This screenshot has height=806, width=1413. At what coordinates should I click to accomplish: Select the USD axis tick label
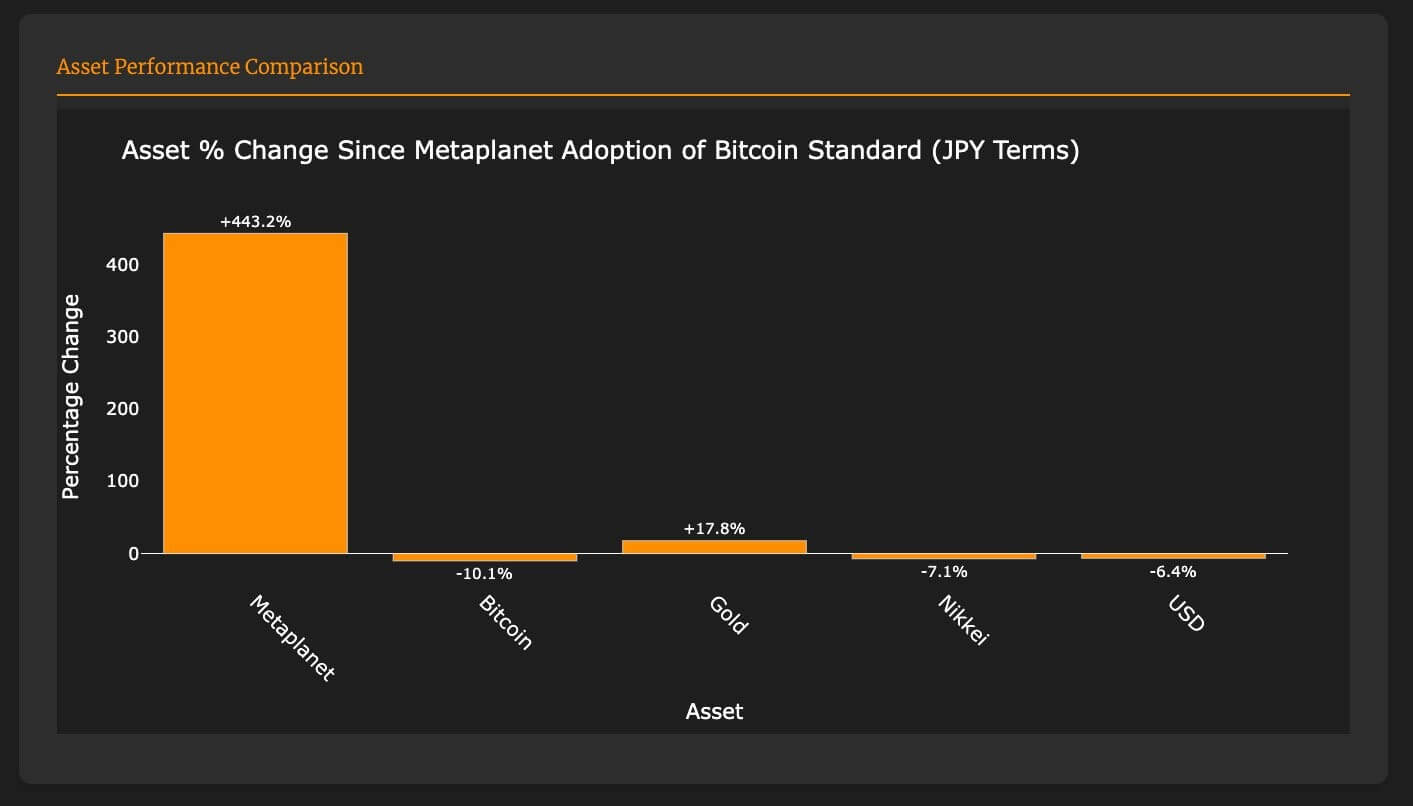[x=1186, y=614]
